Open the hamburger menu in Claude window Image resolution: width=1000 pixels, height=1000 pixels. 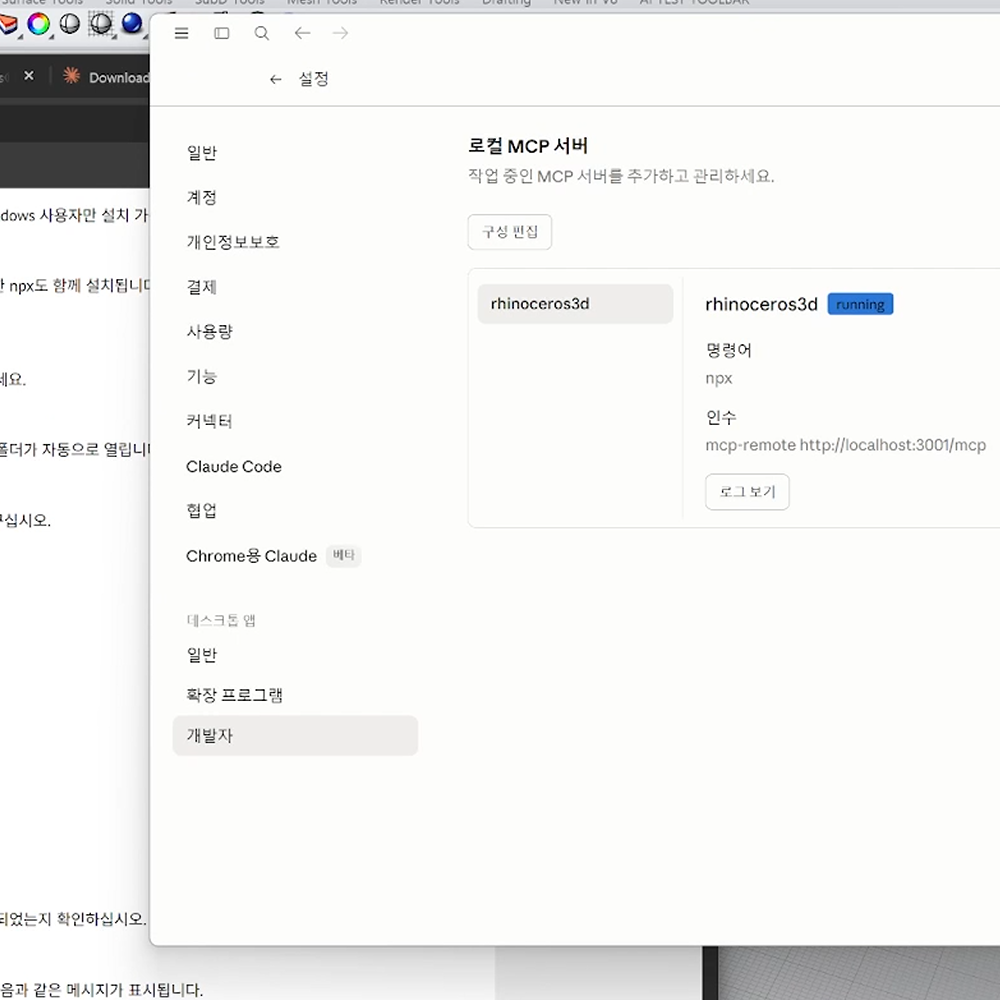182,33
